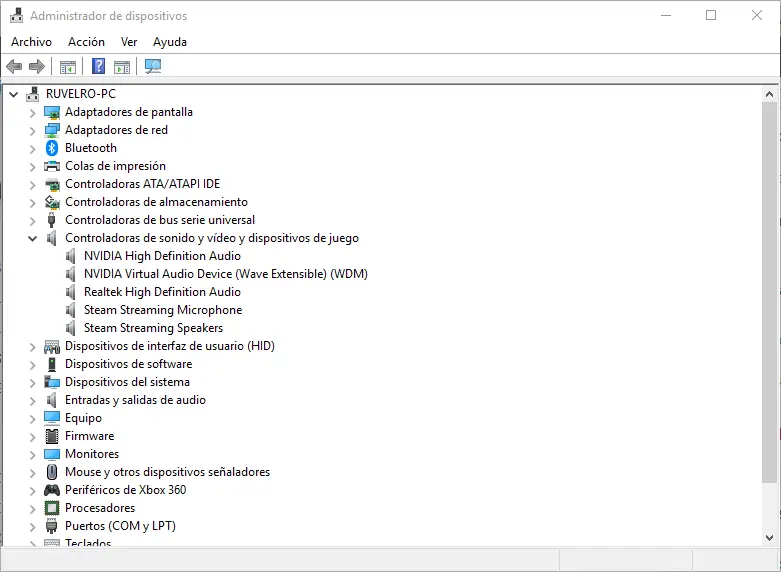This screenshot has width=781, height=572.
Task: Click the mouse icon for Mouse y otros dispositivos
Action: point(52,472)
